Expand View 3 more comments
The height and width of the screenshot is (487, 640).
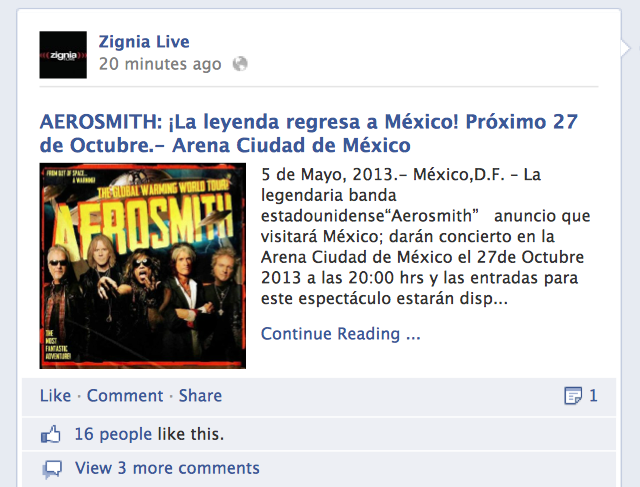coord(167,468)
